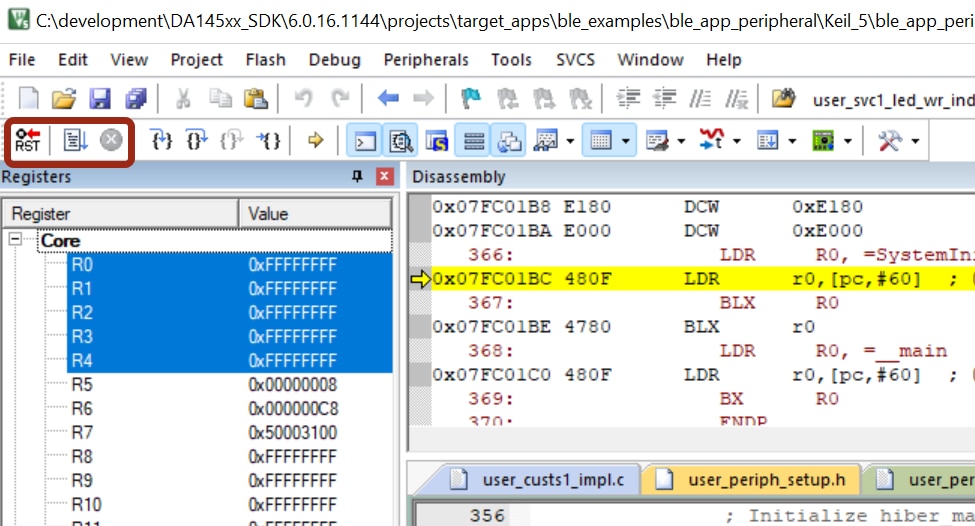Screen dimensions: 975x526
Task: Click the Copy icon
Action: (x=220, y=98)
